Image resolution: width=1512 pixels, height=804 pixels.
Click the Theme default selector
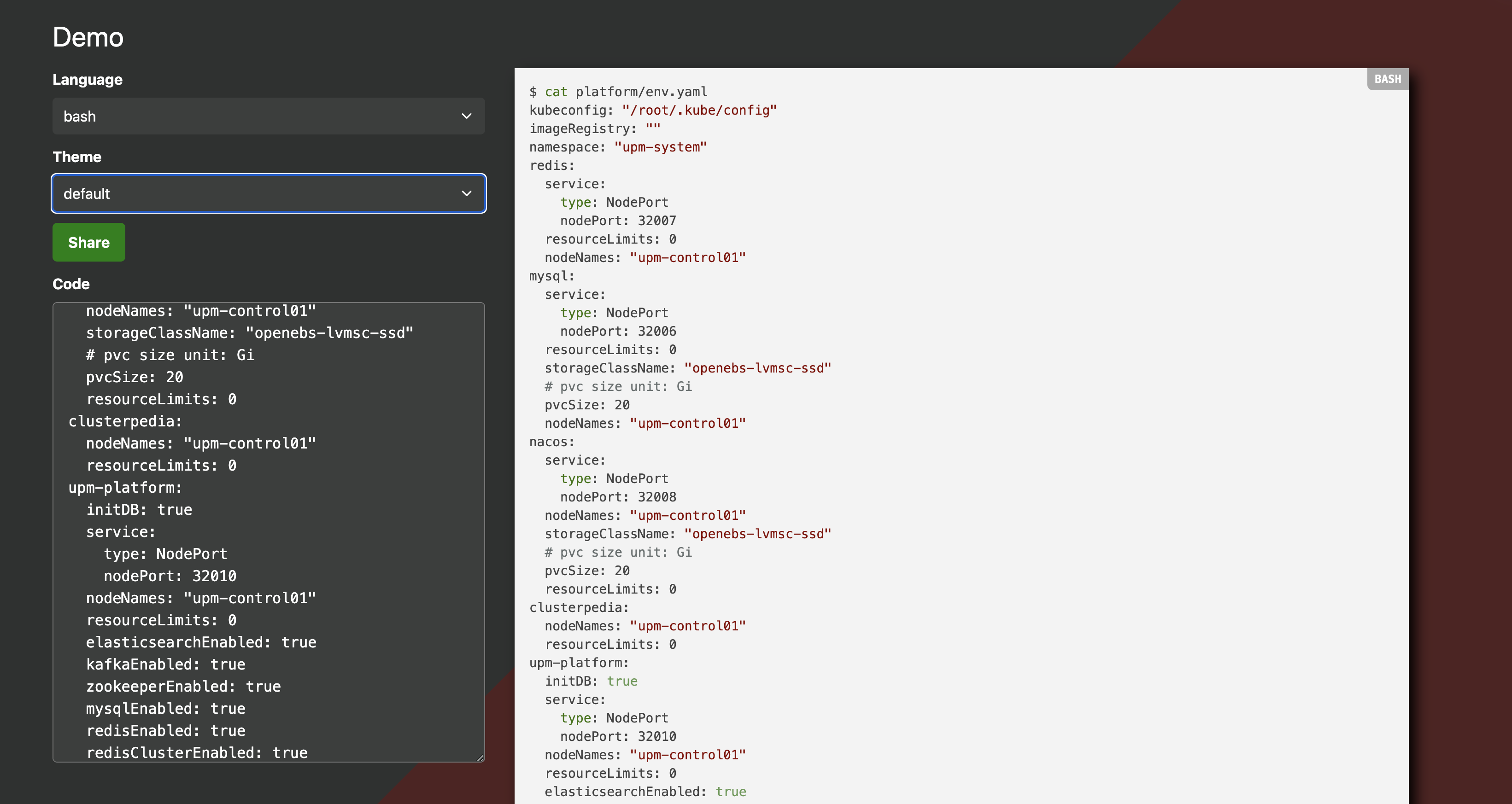coord(268,193)
